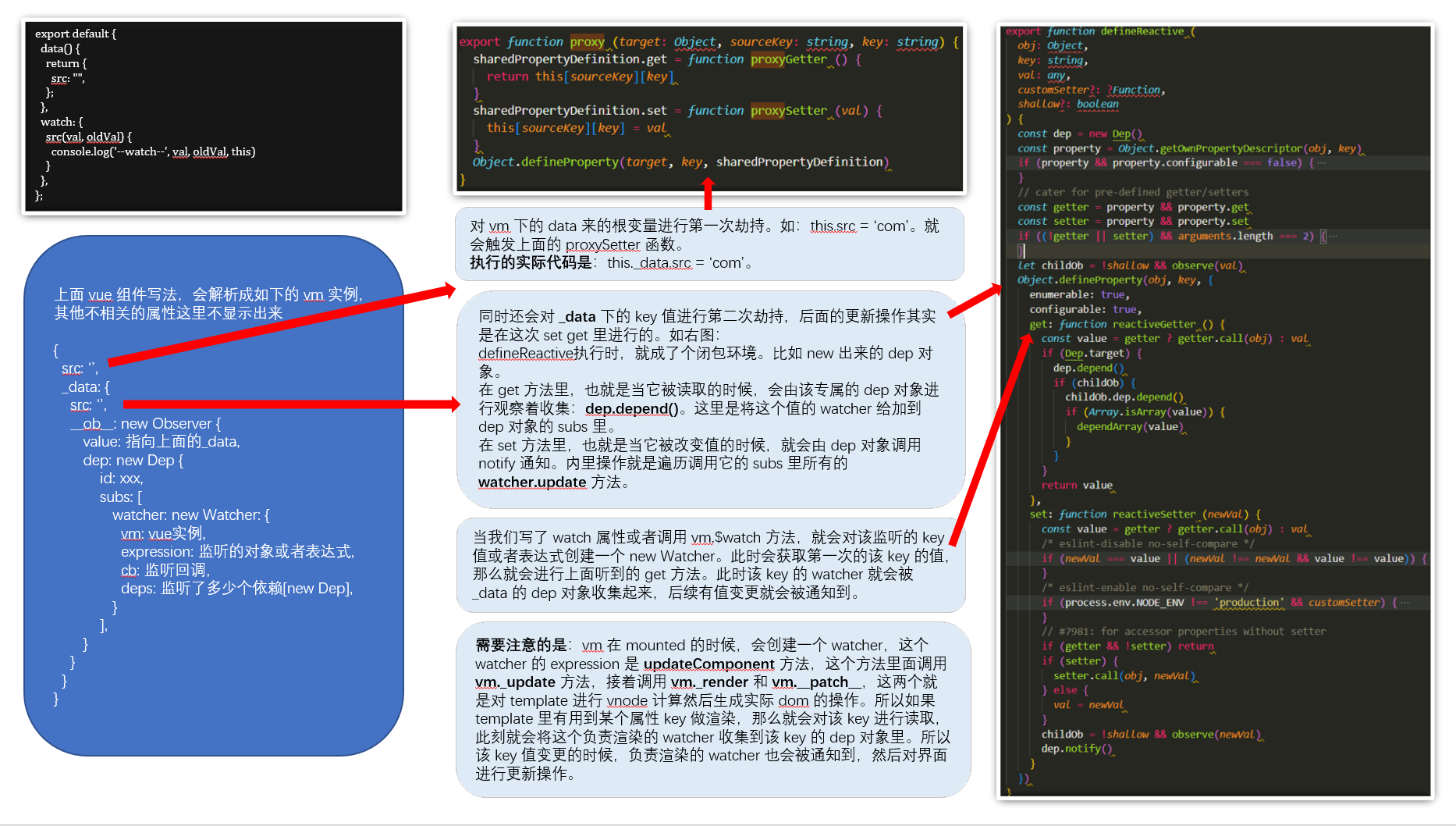The width and height of the screenshot is (1456, 826).
Task: Click the 'vm: vue实例,' line
Action: 163,533
